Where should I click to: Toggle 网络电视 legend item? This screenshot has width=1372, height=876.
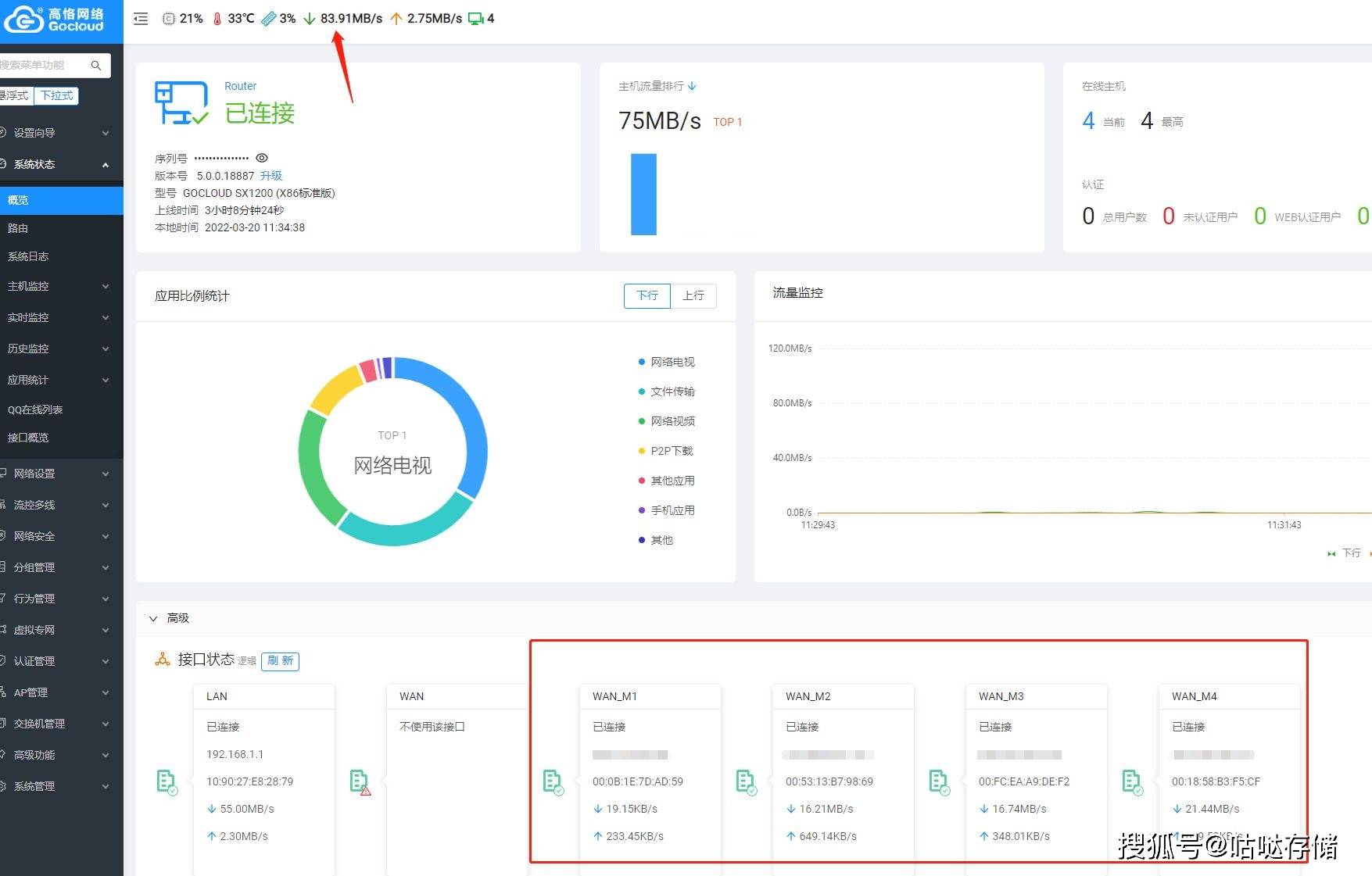point(667,362)
